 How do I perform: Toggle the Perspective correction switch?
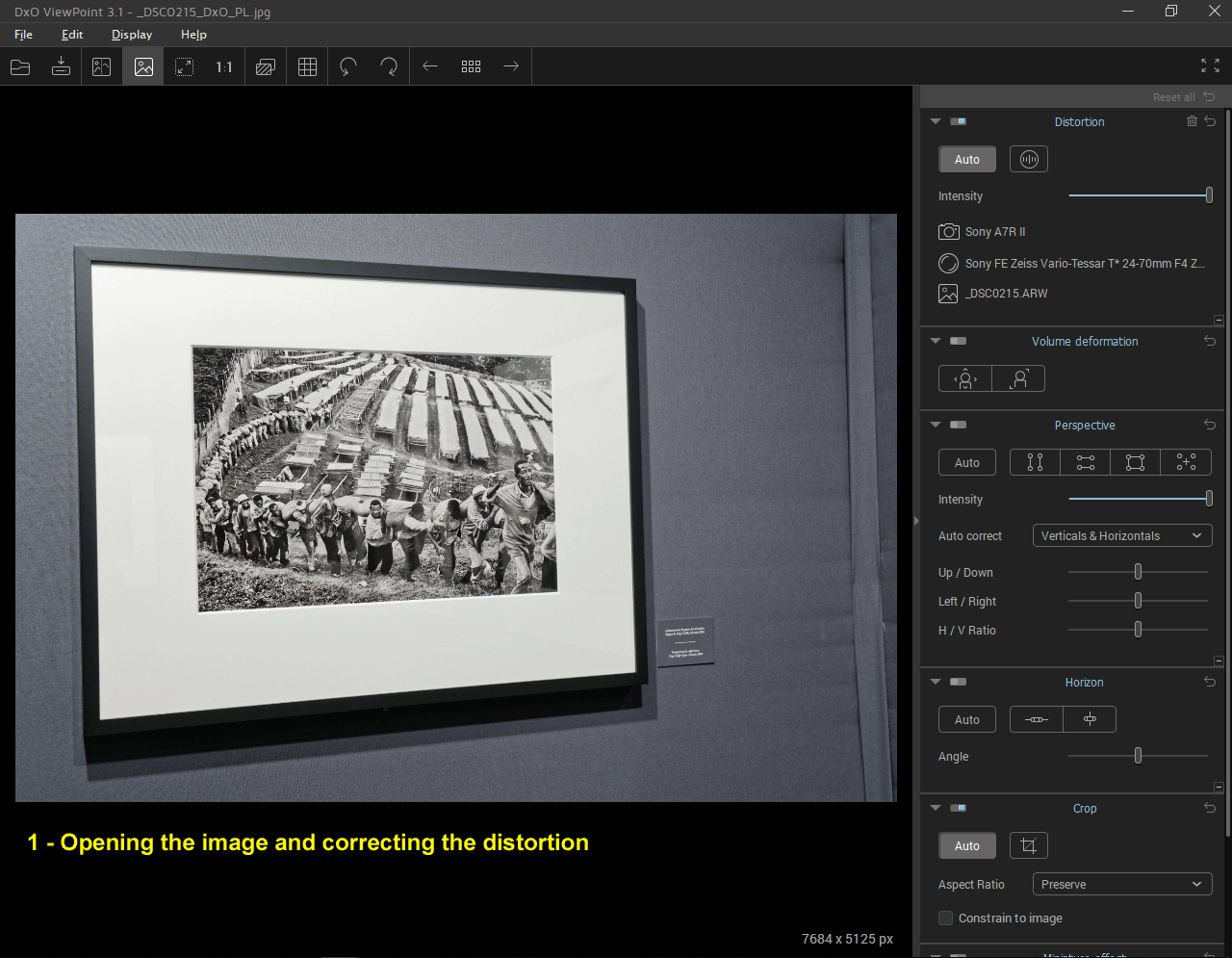(x=958, y=425)
